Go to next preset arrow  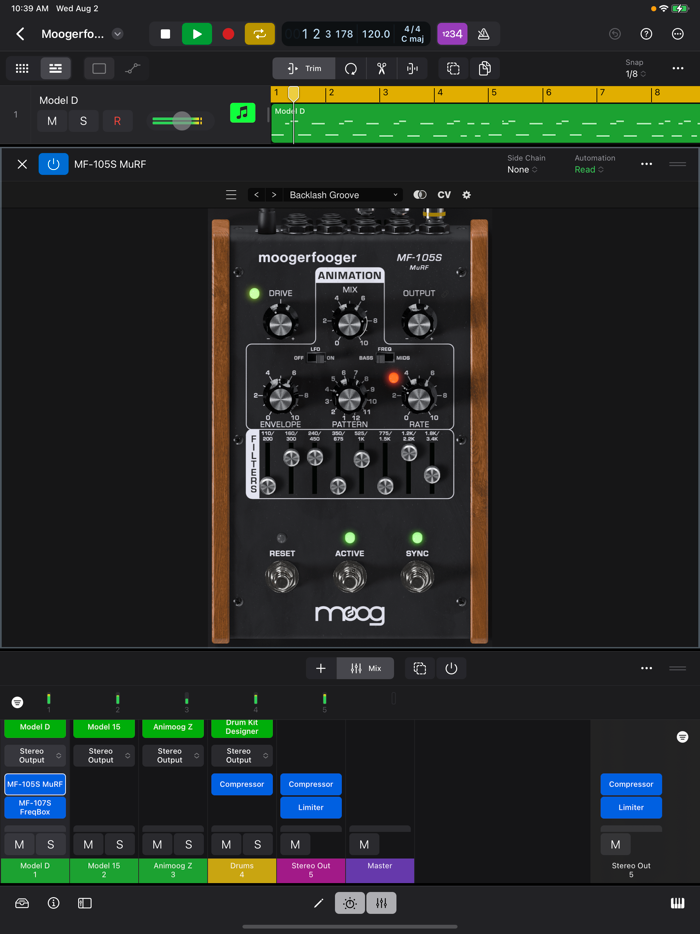[x=273, y=195]
